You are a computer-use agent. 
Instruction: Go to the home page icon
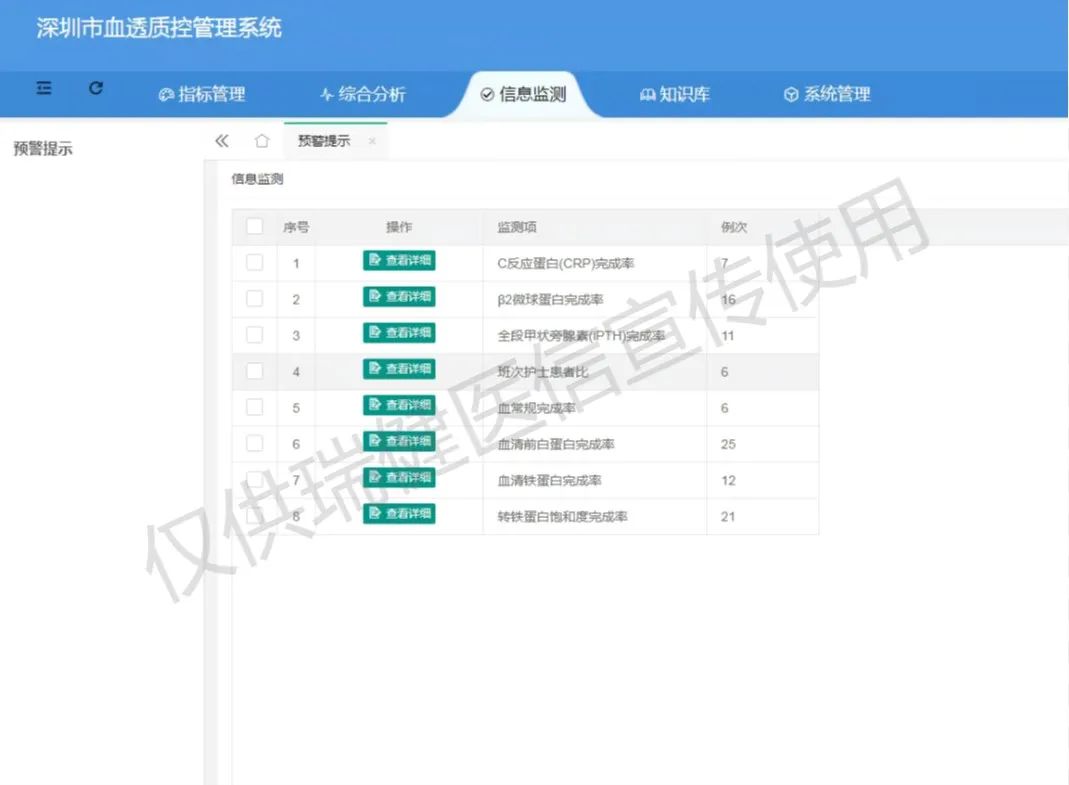tap(262, 141)
